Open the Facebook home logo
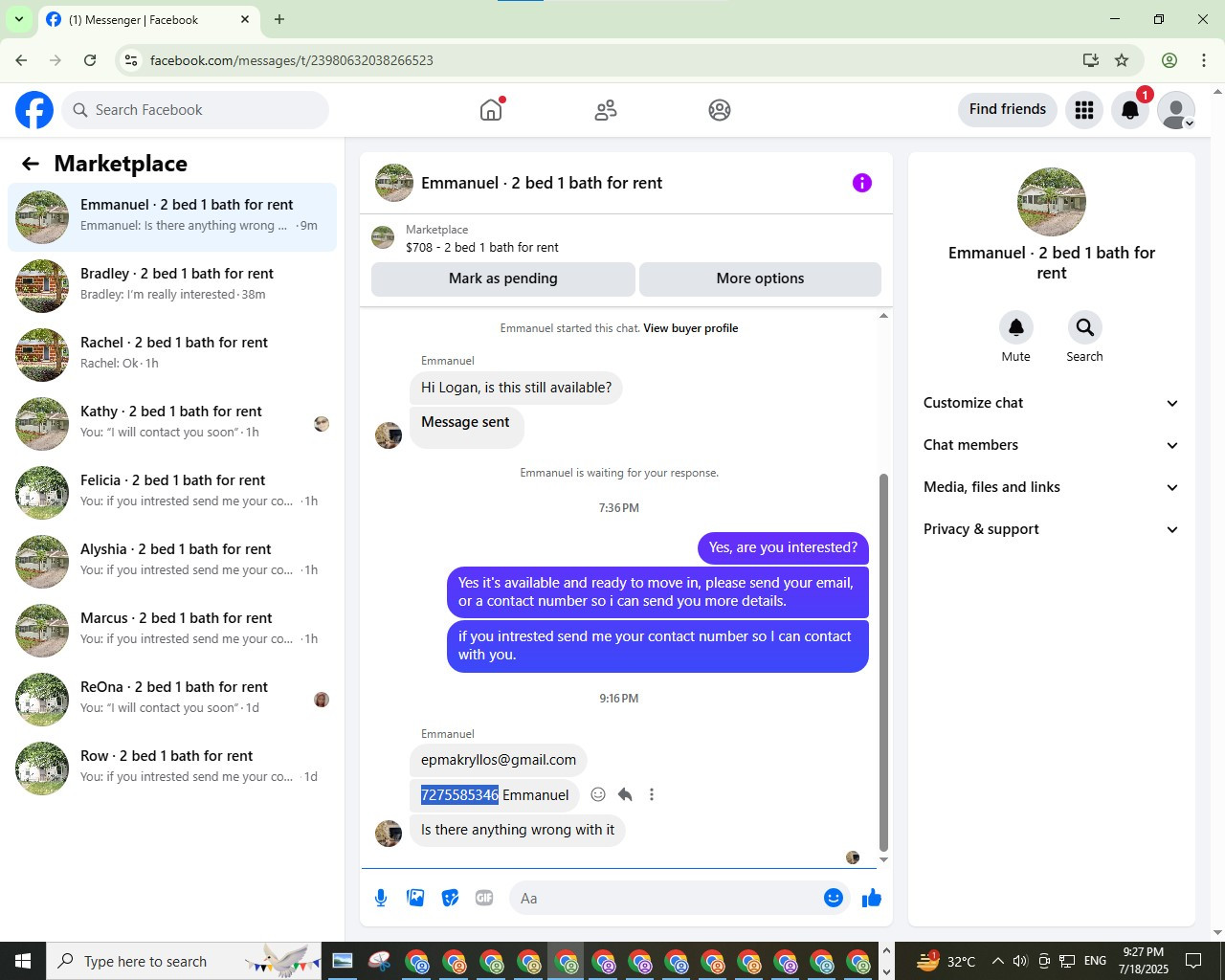This screenshot has width=1225, height=980. pos(34,110)
